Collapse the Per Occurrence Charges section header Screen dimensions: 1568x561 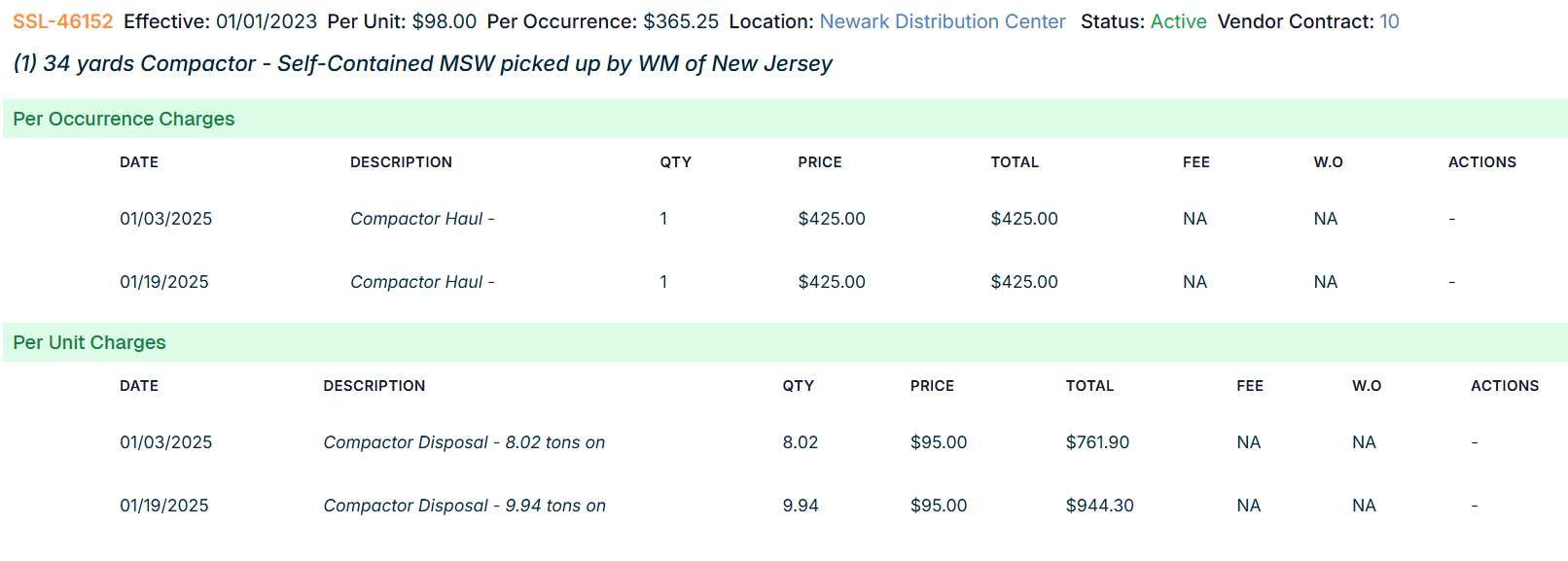tap(124, 119)
